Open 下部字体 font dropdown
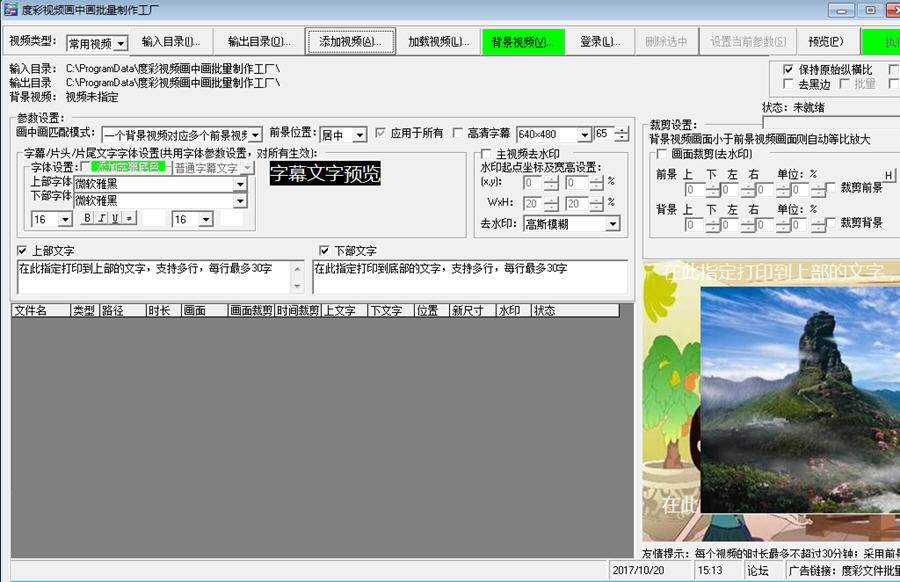Viewport: 900px width, 582px height. 161,200
